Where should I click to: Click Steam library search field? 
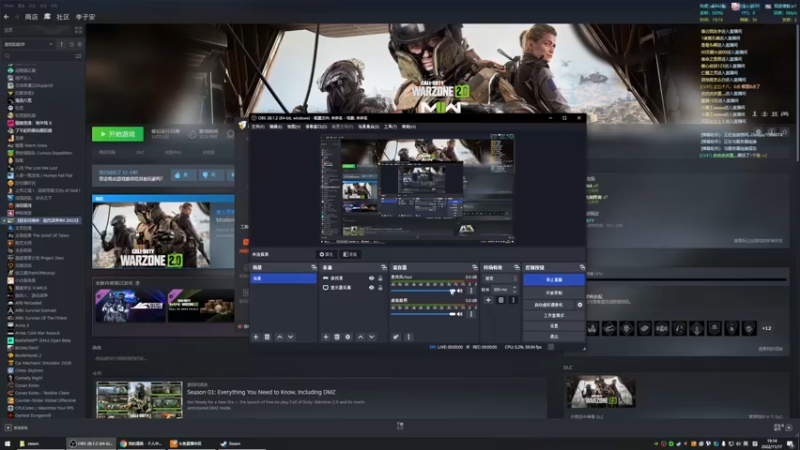(x=38, y=56)
